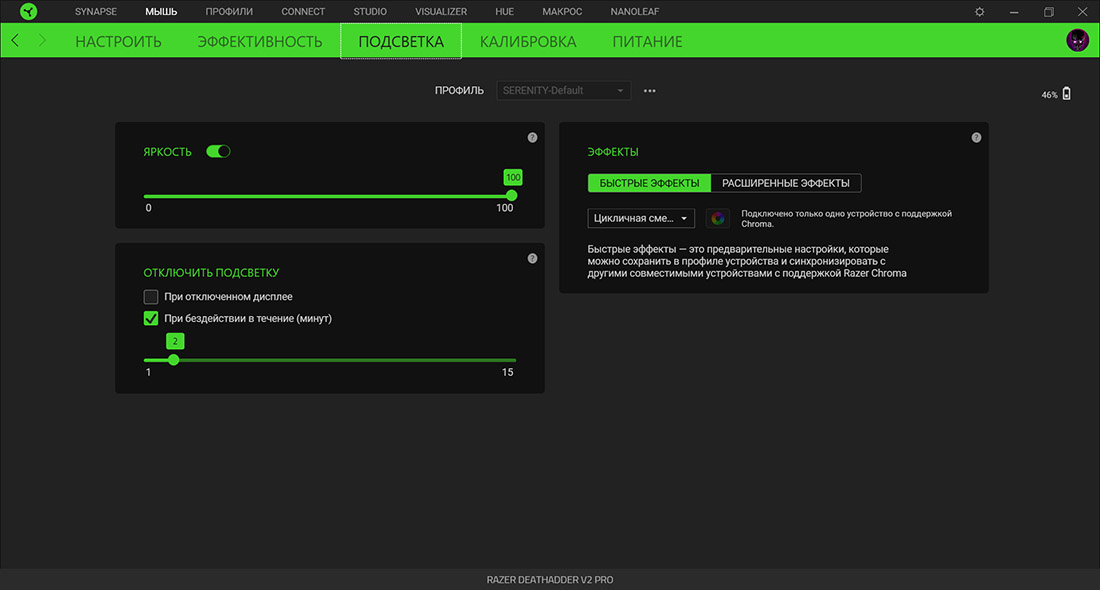Open help for Отключить подсветку panel
The image size is (1100, 590).
pos(532,258)
